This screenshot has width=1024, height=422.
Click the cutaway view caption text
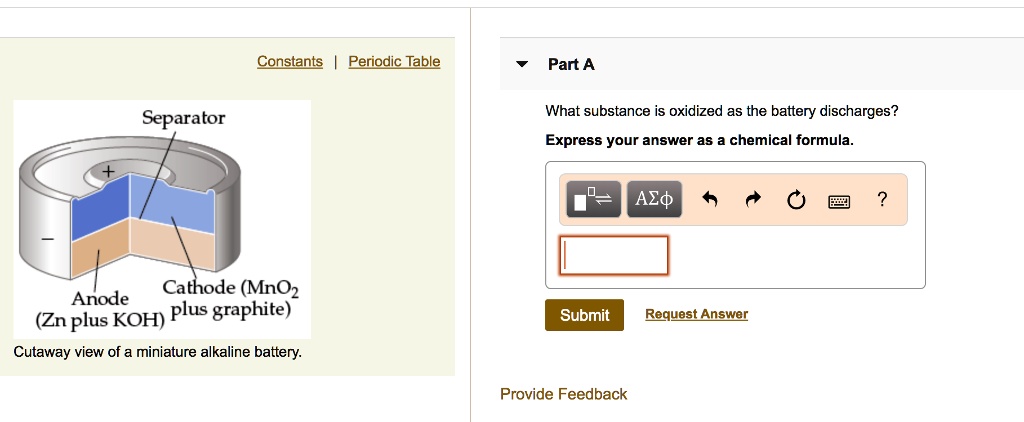[x=157, y=353]
